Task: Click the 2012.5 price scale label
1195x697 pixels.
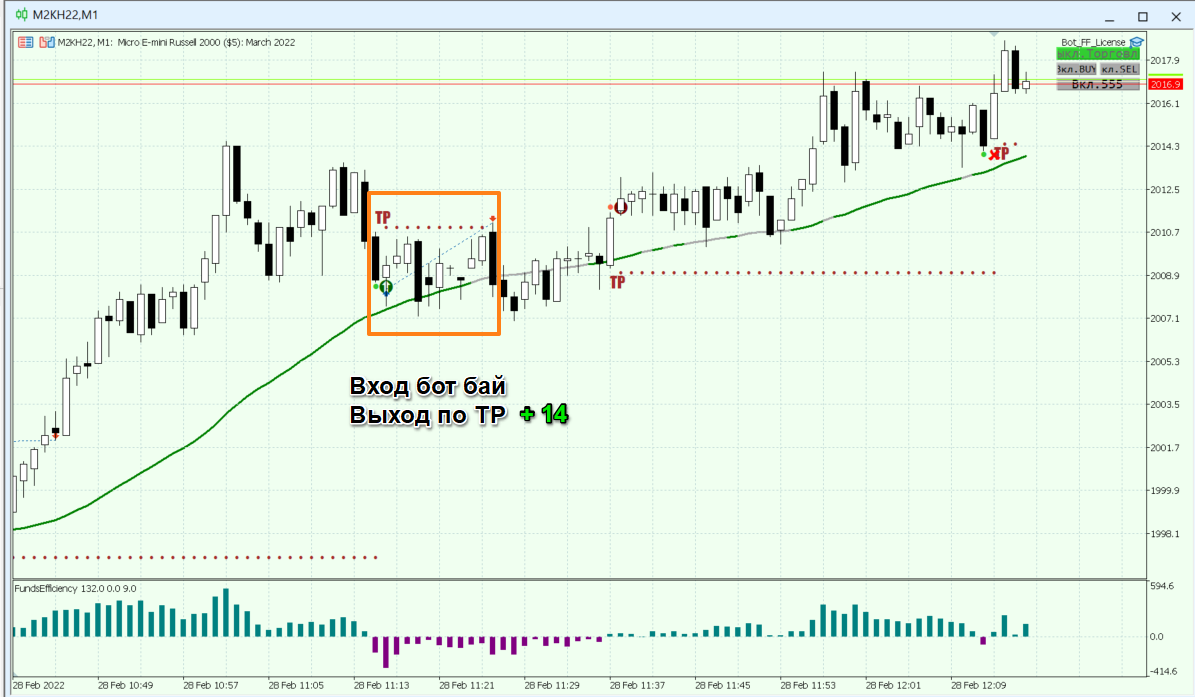Action: [1165, 190]
